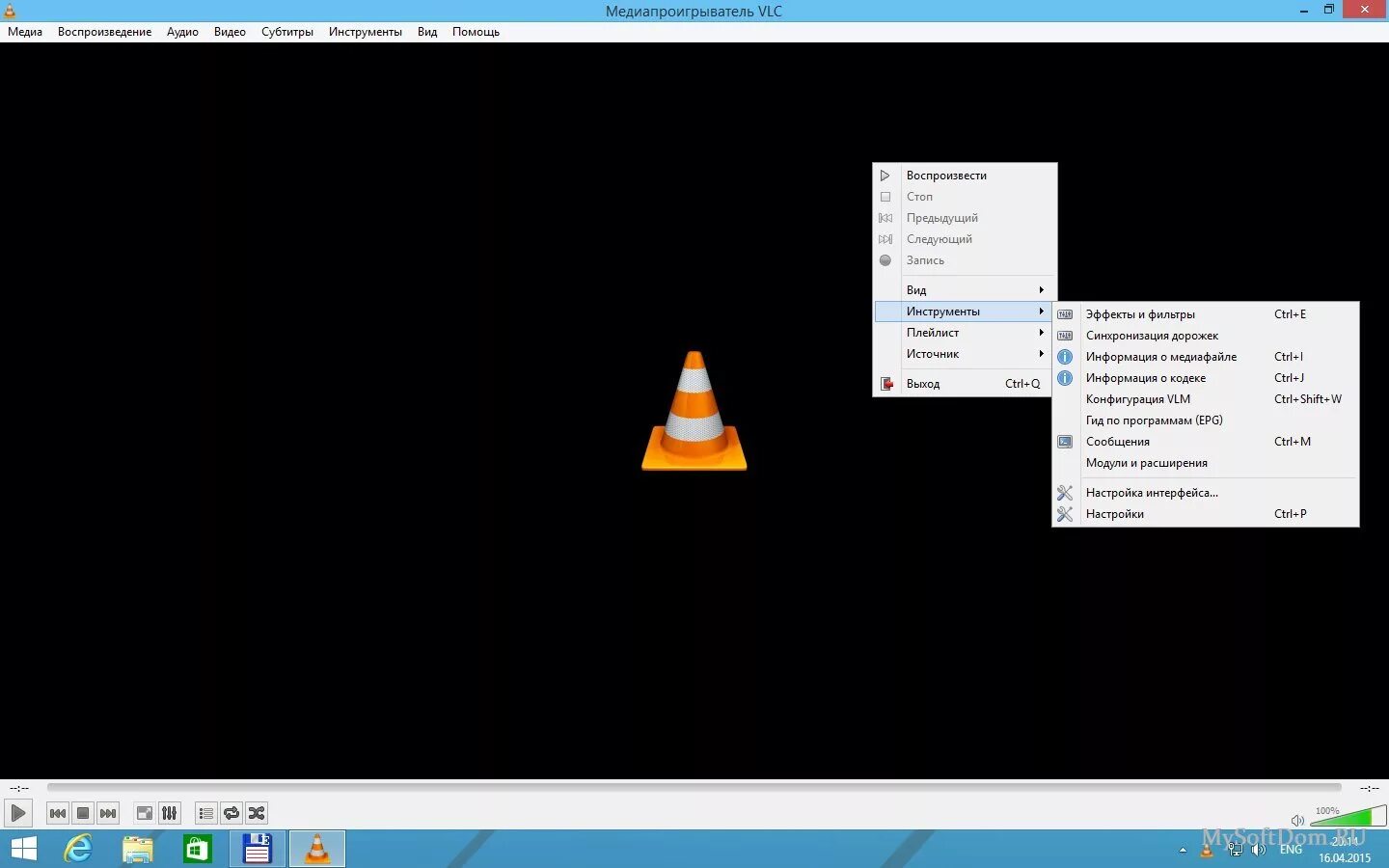Toggle fullscreen video button
Screen dimensions: 1389x868
coord(145,813)
